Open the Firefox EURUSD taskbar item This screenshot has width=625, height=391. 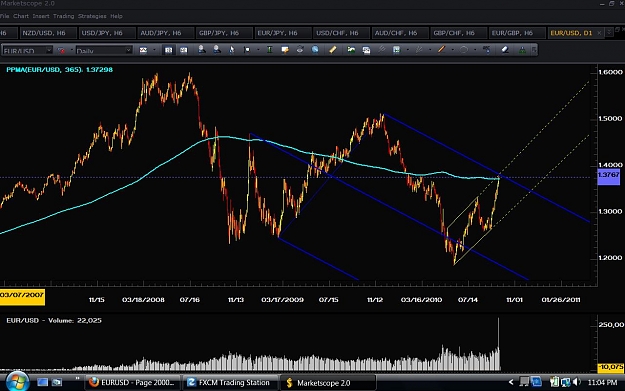(x=132, y=383)
